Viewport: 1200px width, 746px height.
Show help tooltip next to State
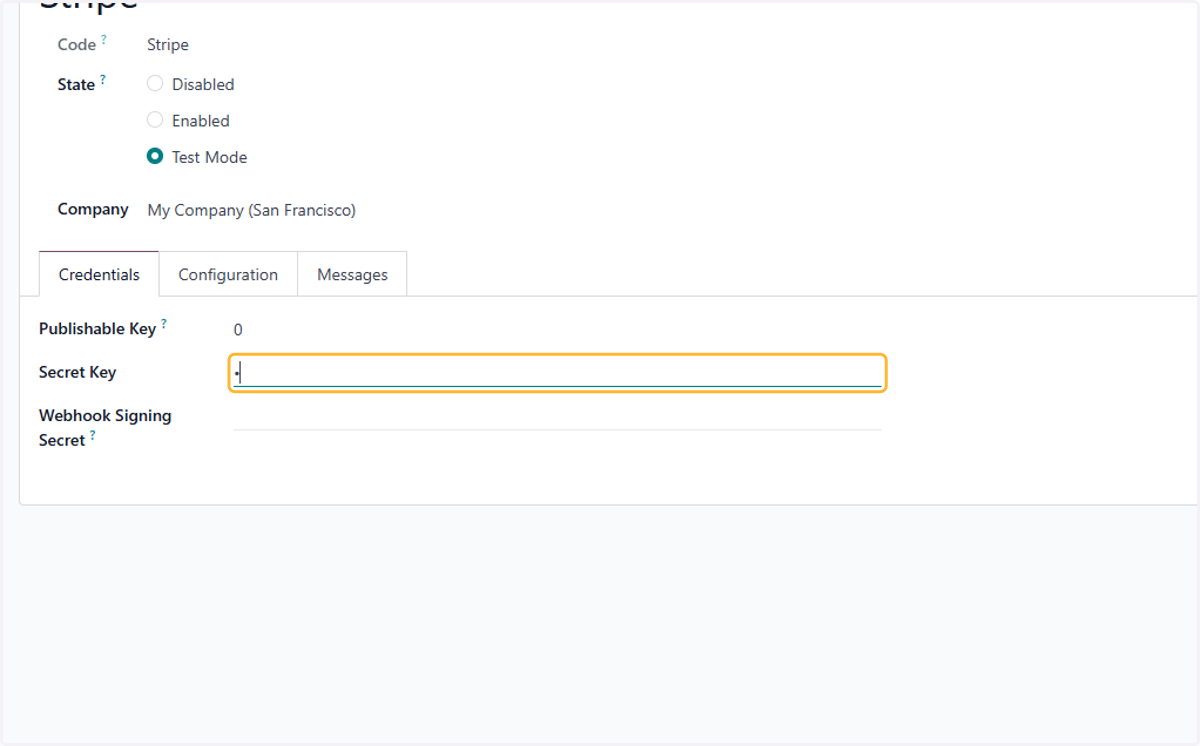point(103,79)
